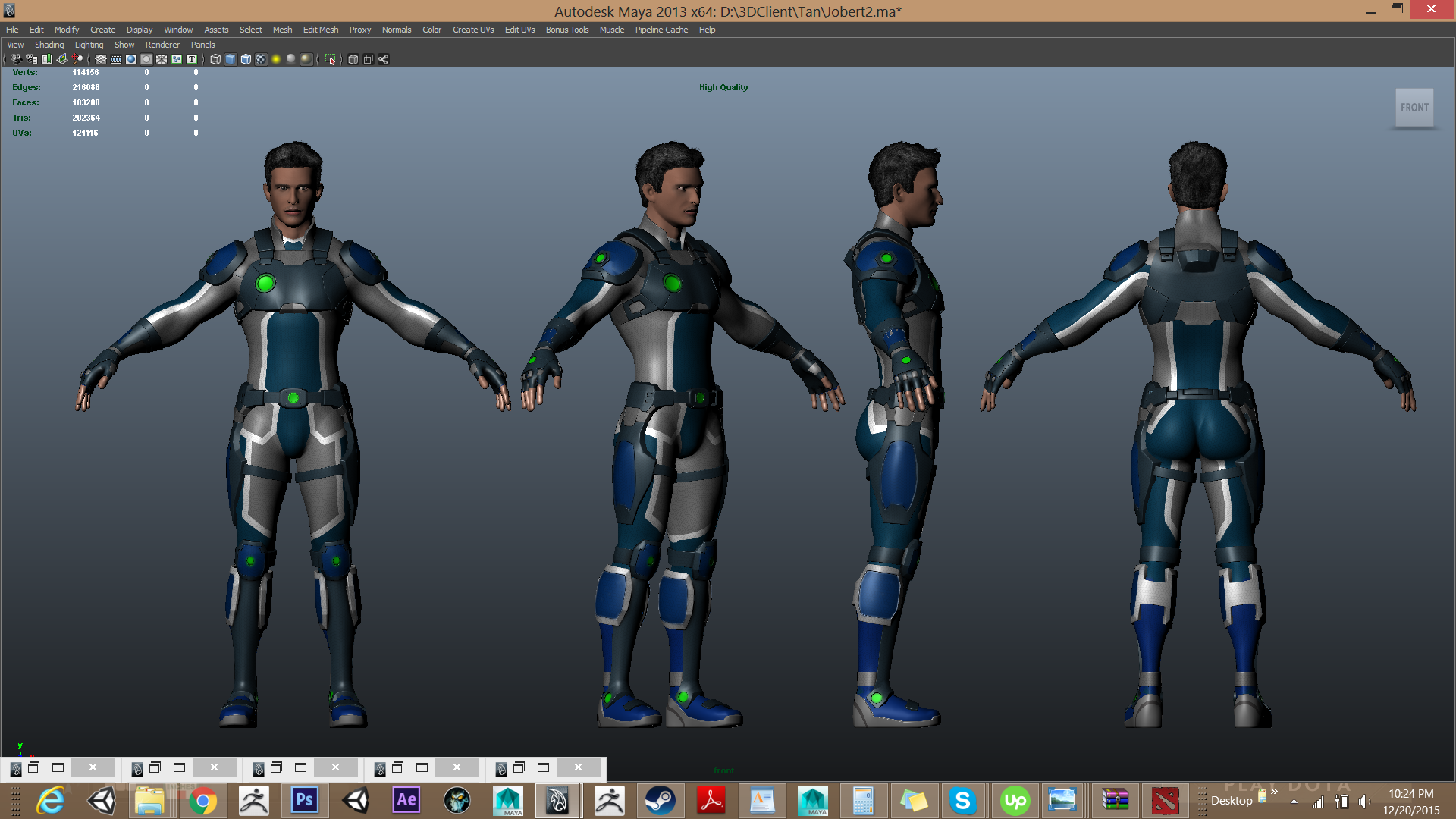The image size is (1456, 819).
Task: Open the Edit Mesh menu
Action: pos(321,30)
